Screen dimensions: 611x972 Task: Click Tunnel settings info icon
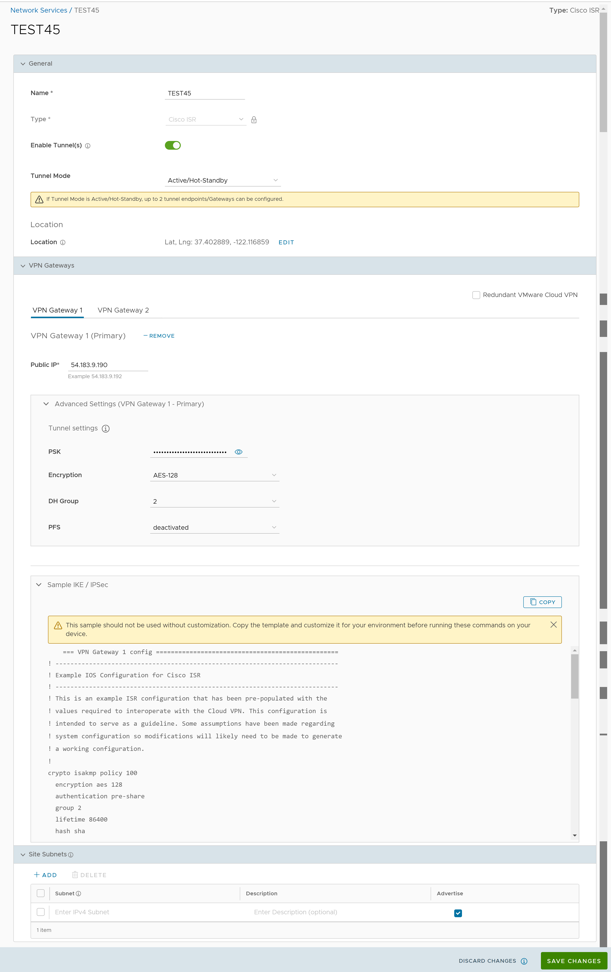tap(106, 429)
